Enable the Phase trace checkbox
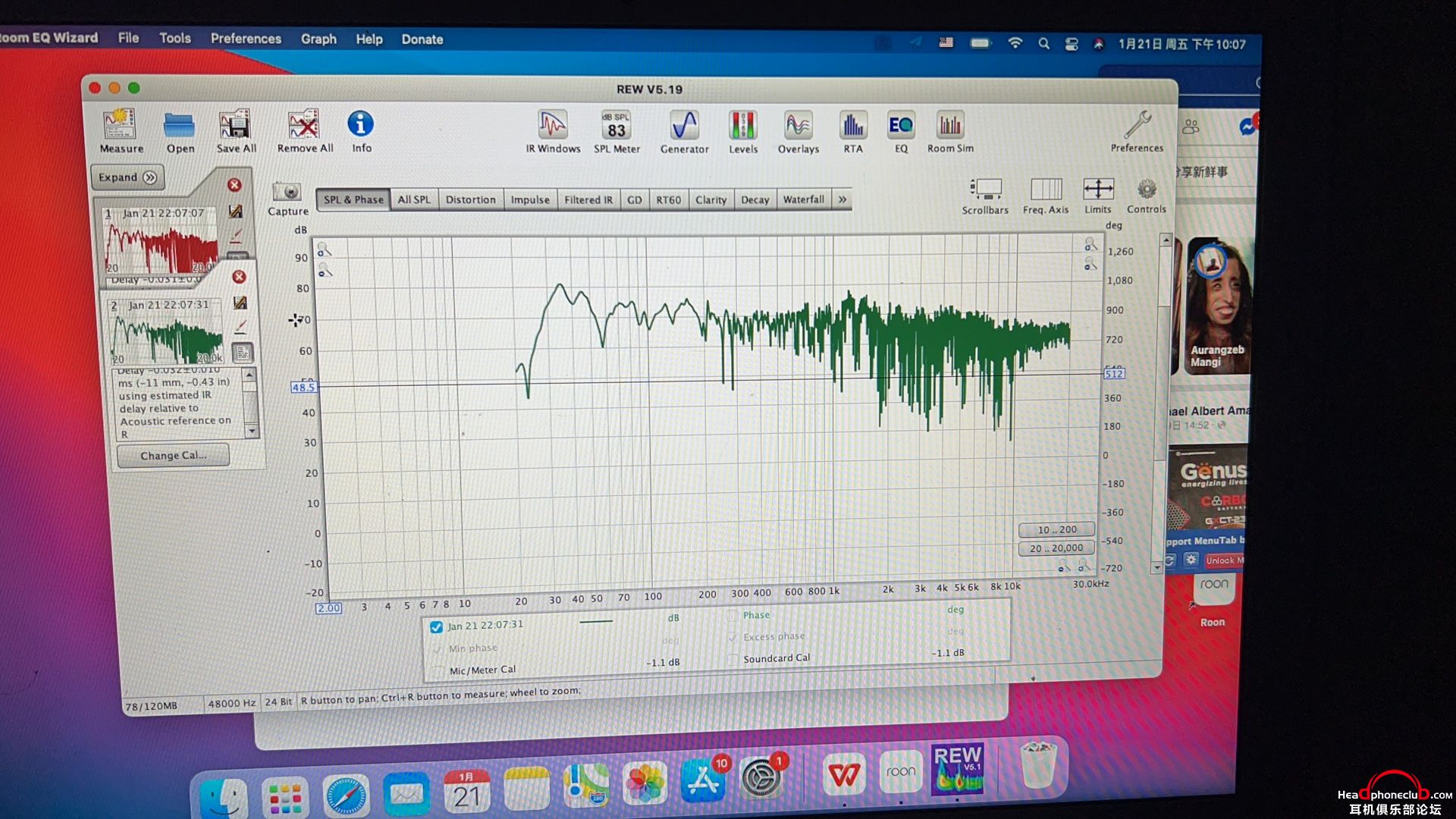 pos(733,615)
